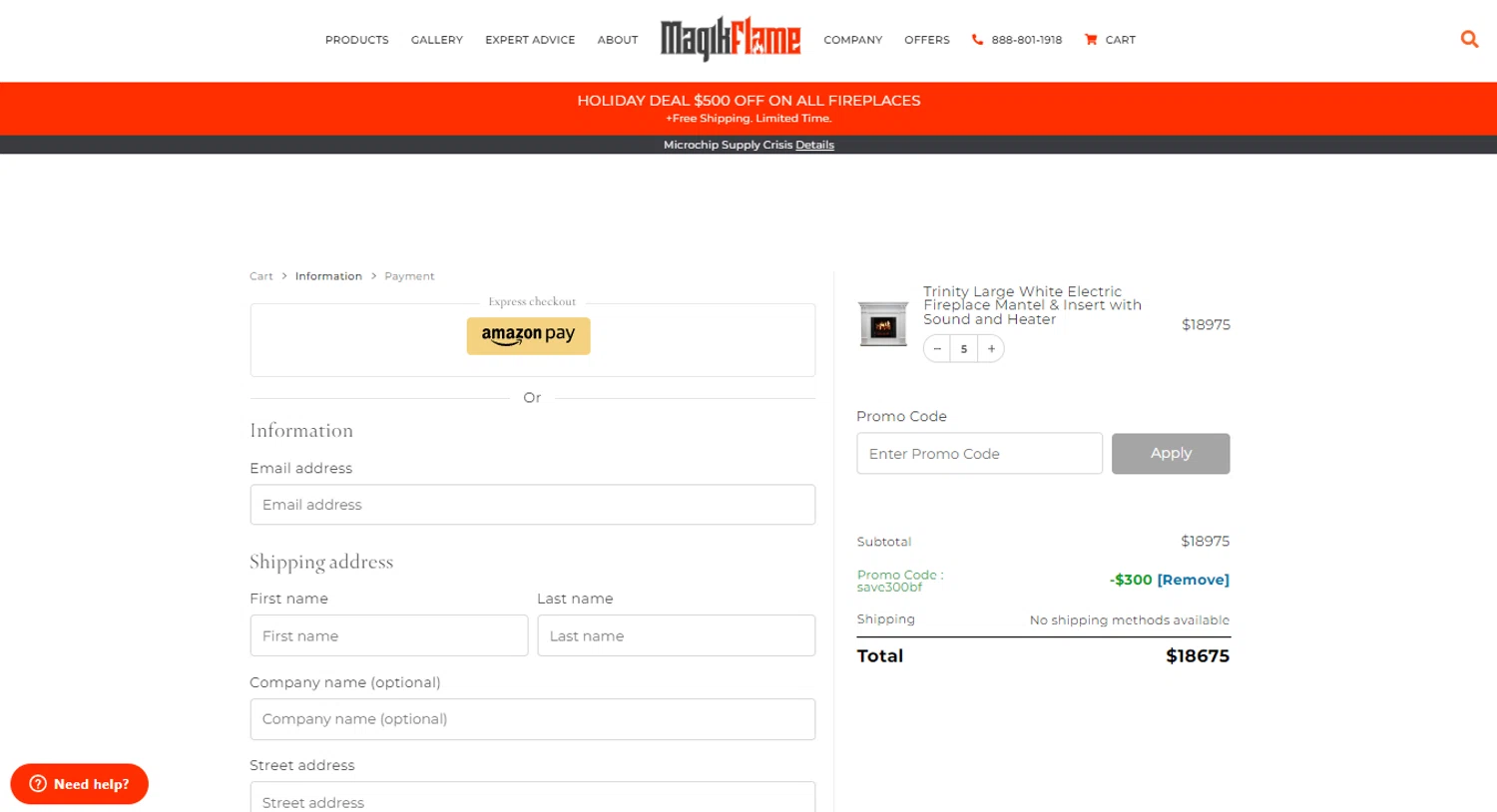The height and width of the screenshot is (812, 1497).
Task: Select the quantity value field
Action: [x=964, y=348]
